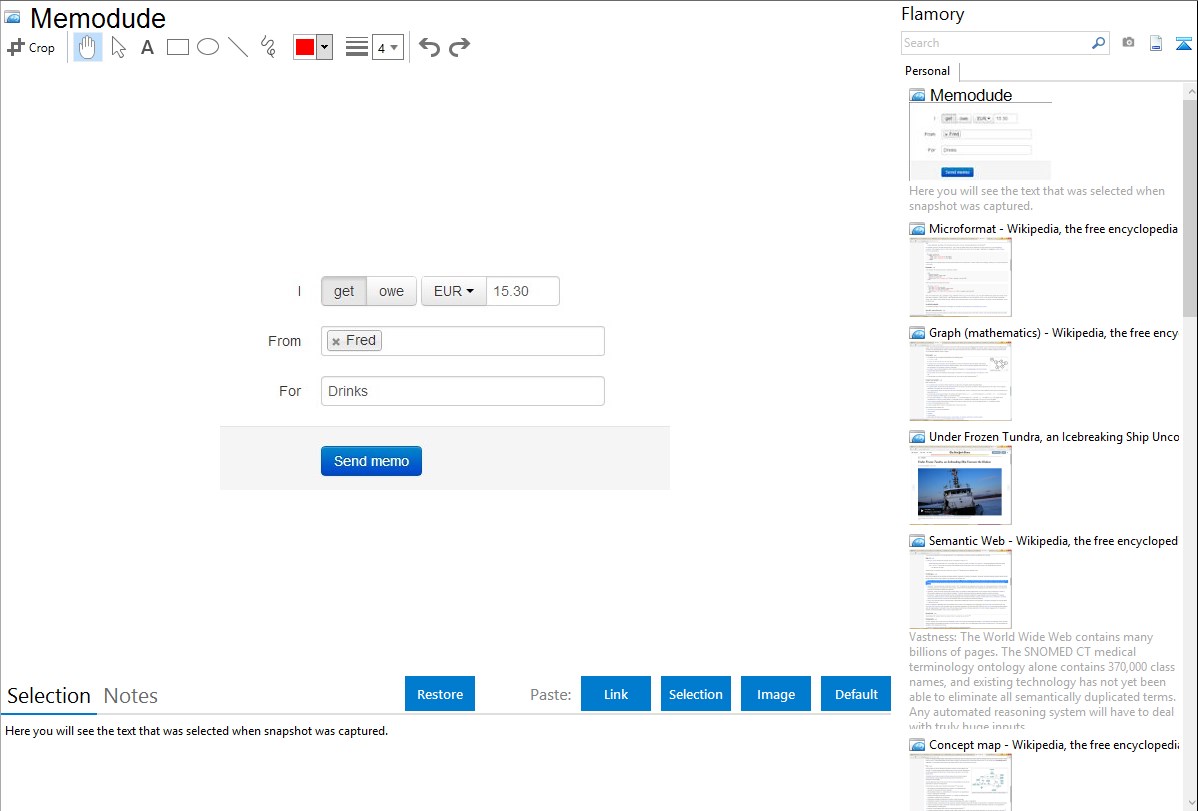Click the Send memo button

pos(371,461)
